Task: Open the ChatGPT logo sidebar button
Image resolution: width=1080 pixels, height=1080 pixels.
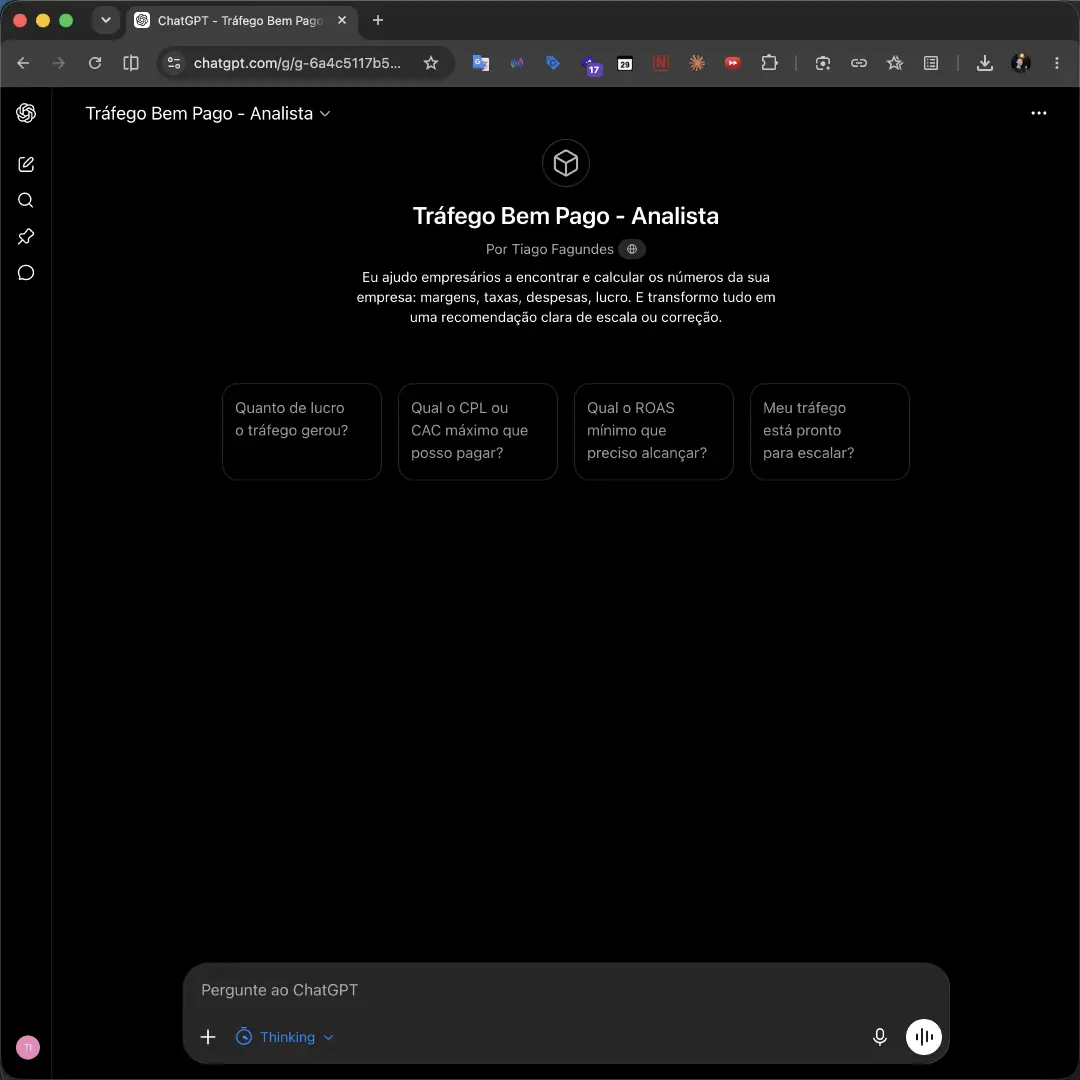Action: click(x=26, y=113)
